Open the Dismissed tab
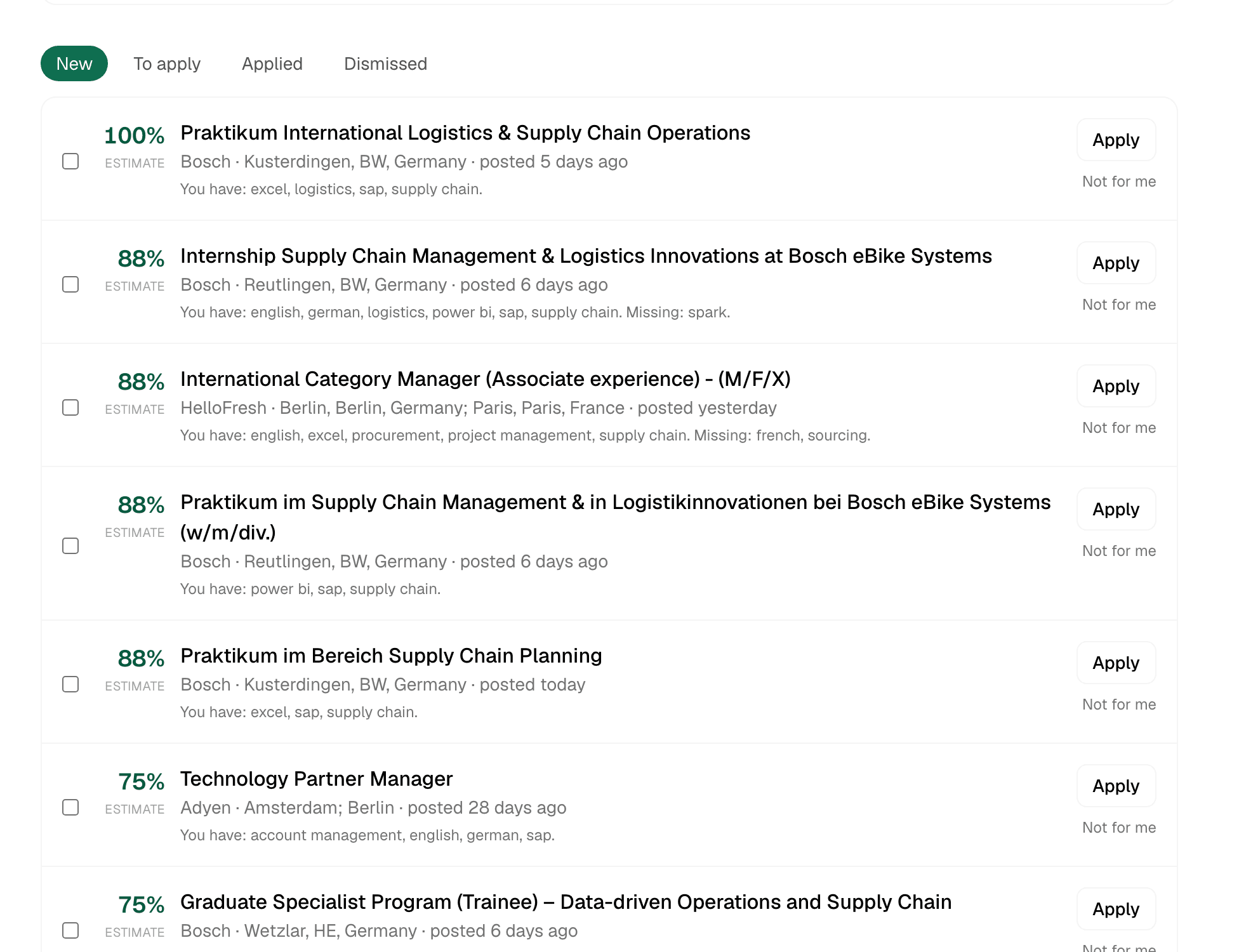The width and height of the screenshot is (1239, 952). pos(385,63)
